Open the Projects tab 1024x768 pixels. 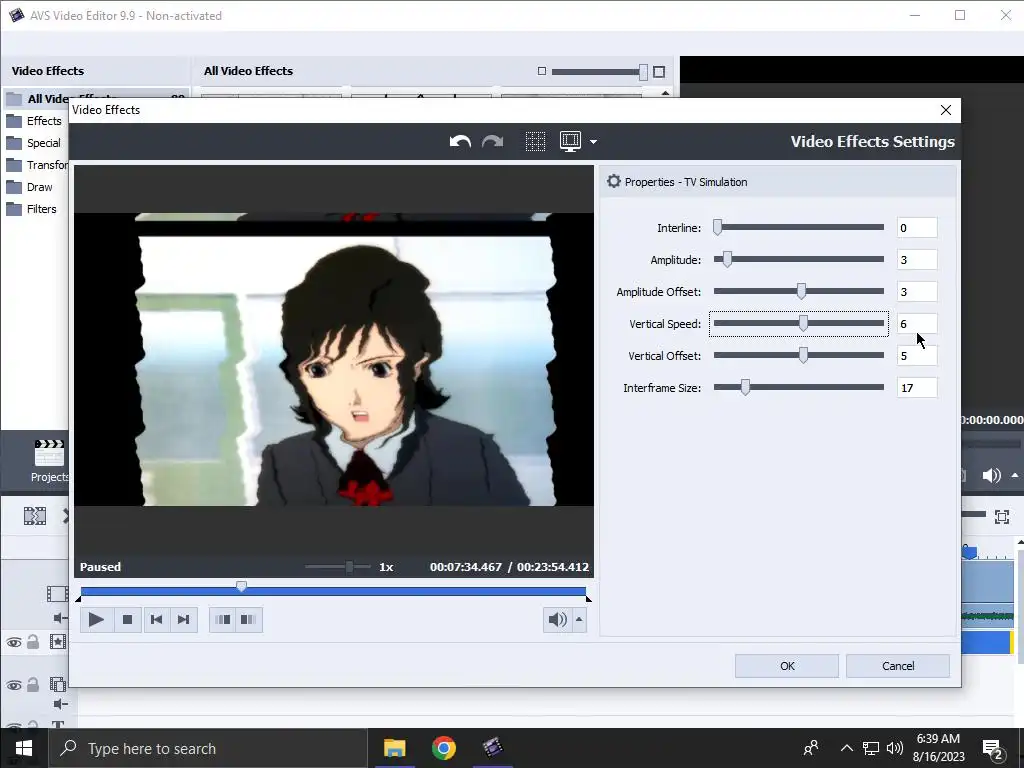point(50,462)
